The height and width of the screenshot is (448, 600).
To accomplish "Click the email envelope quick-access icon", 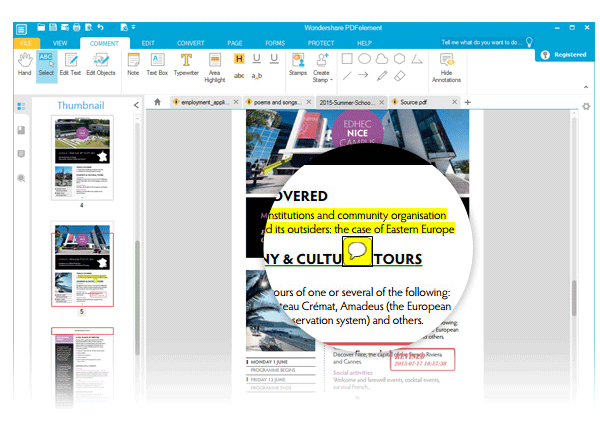I will pyautogui.click(x=65, y=27).
